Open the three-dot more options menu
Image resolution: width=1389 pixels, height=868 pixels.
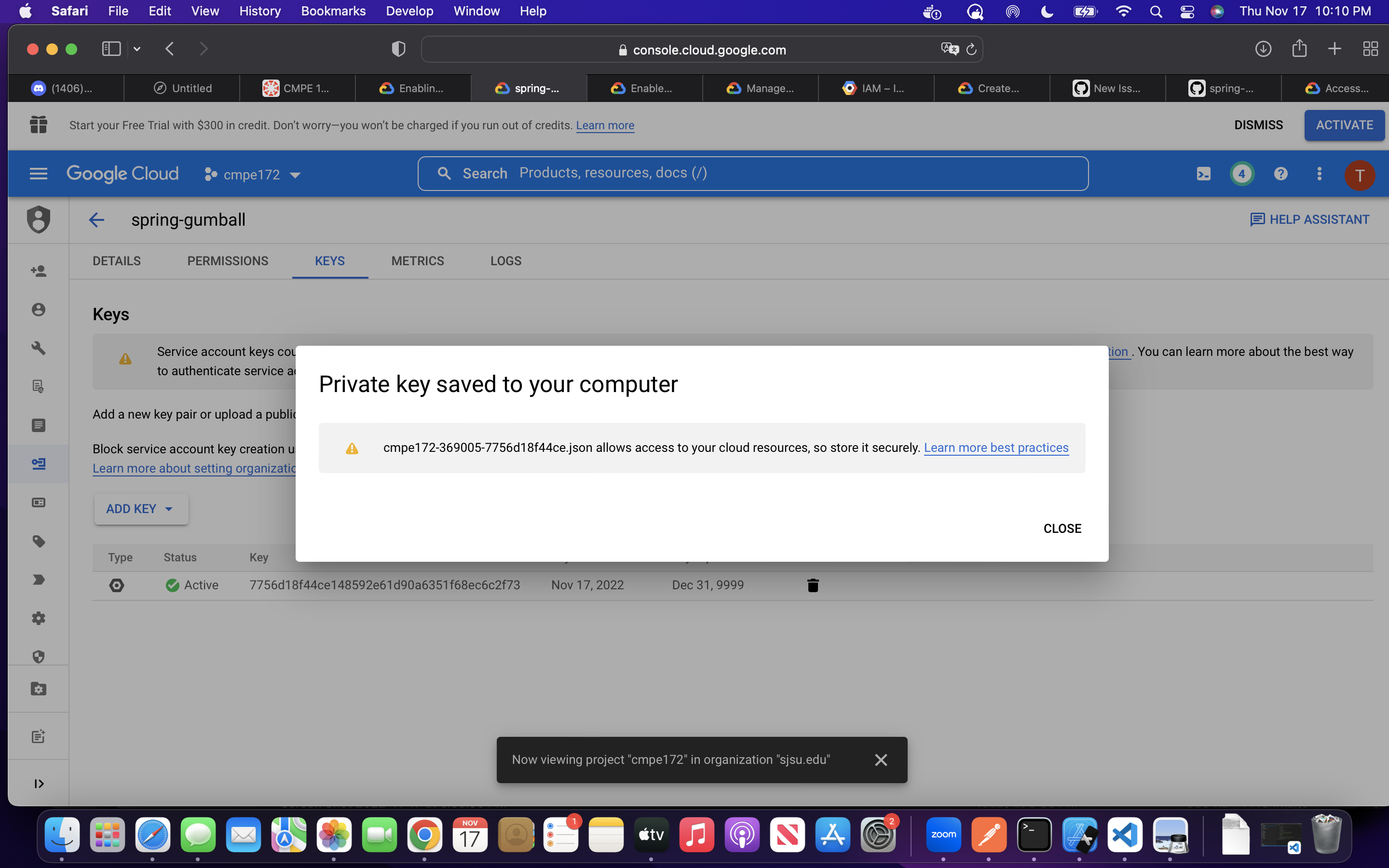point(1319,174)
